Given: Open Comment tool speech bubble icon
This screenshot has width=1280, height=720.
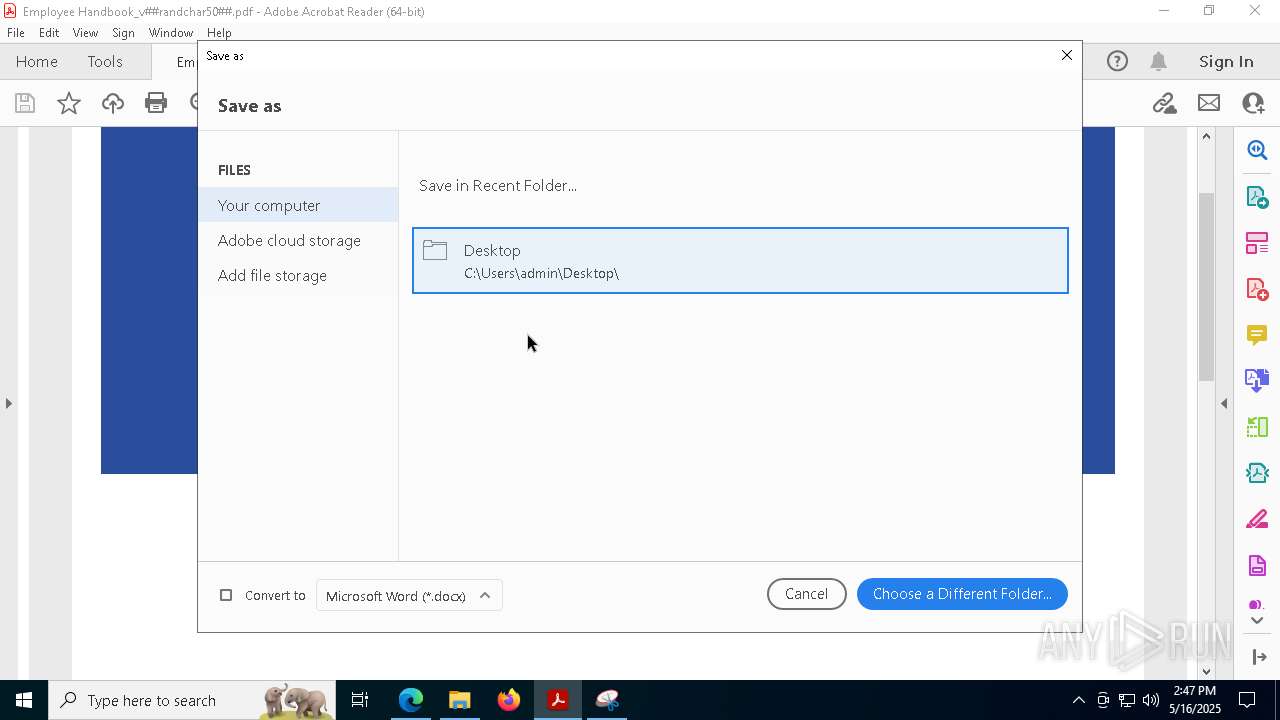Looking at the screenshot, I should [x=1257, y=335].
